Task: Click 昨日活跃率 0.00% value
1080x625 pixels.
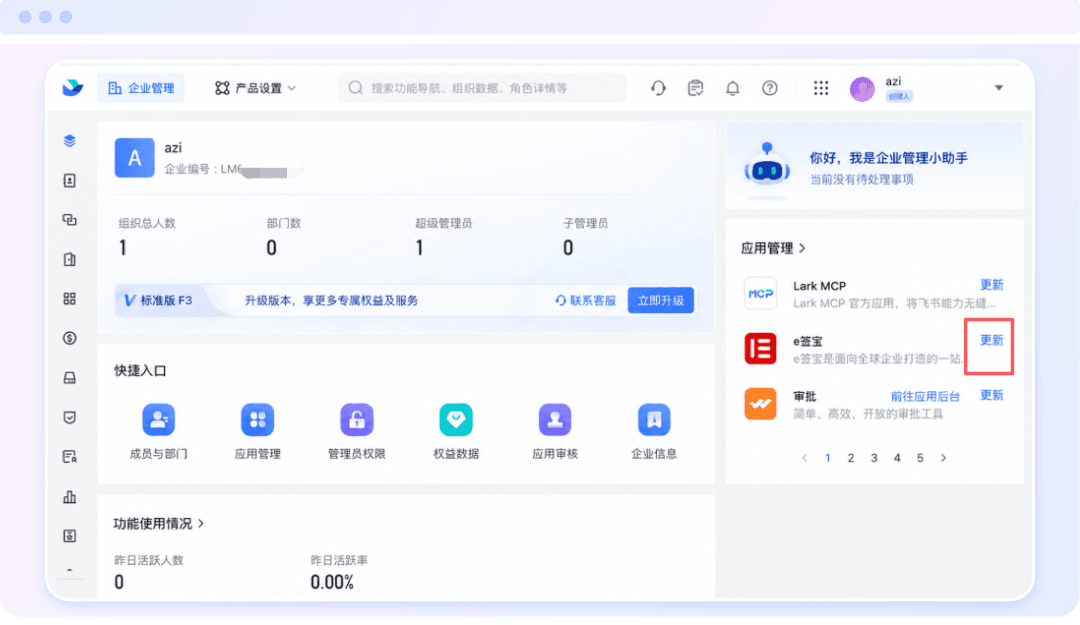Action: pyautogui.click(x=332, y=582)
